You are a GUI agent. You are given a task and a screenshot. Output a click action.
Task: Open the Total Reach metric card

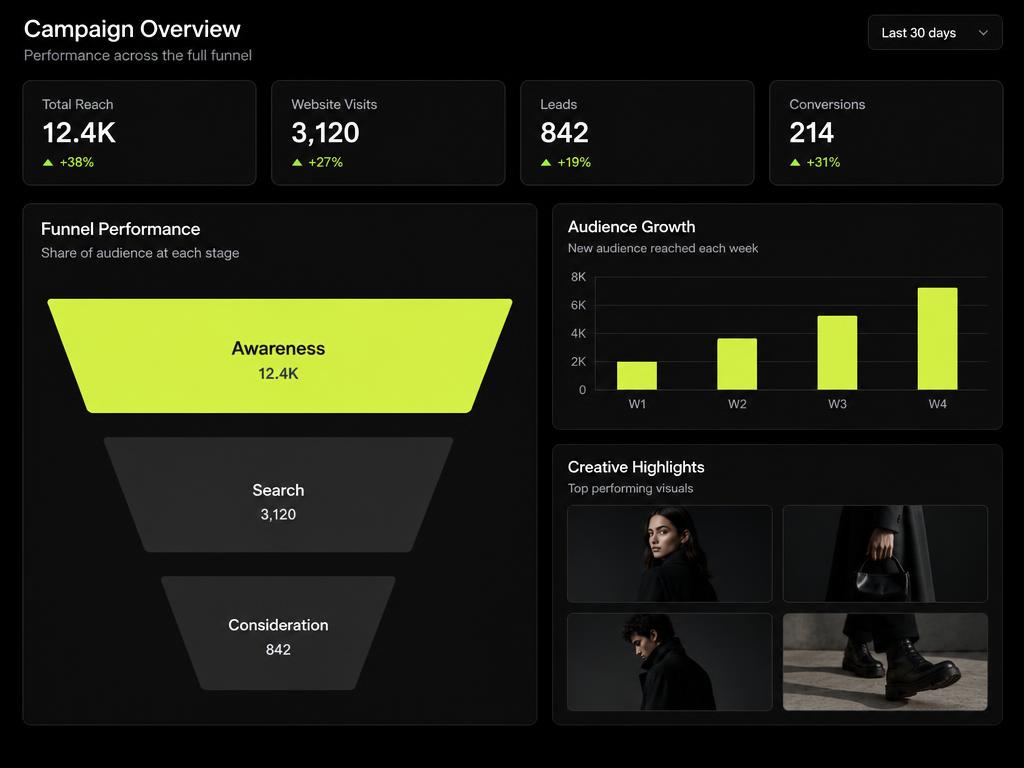pos(139,133)
